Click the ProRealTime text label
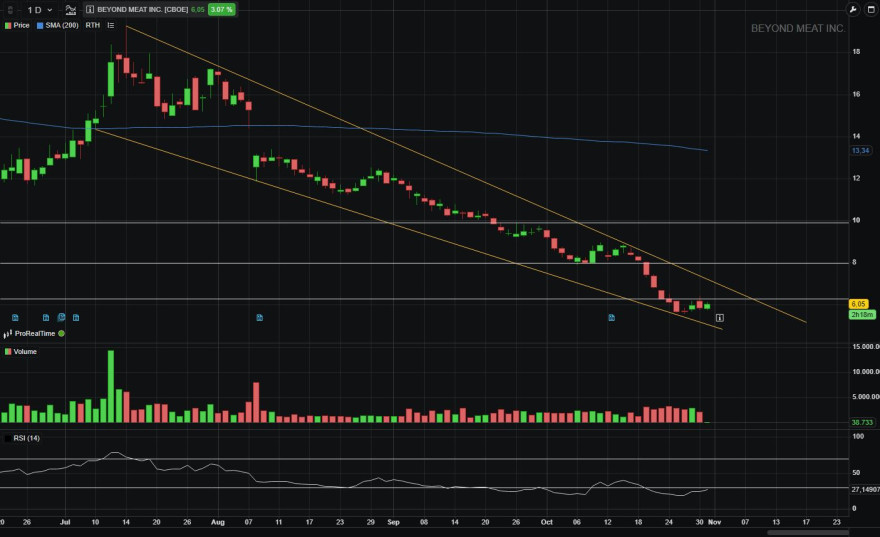 [x=35, y=333]
